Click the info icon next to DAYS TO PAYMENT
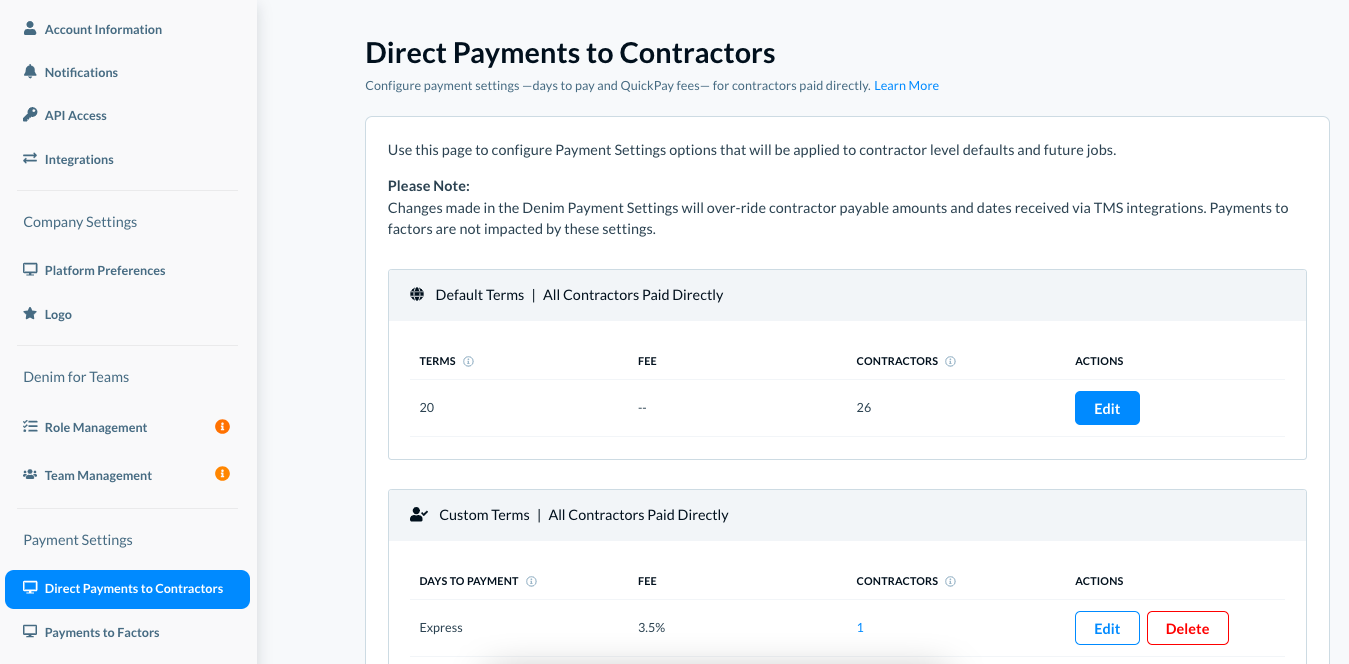Image resolution: width=1349 pixels, height=664 pixels. [531, 581]
